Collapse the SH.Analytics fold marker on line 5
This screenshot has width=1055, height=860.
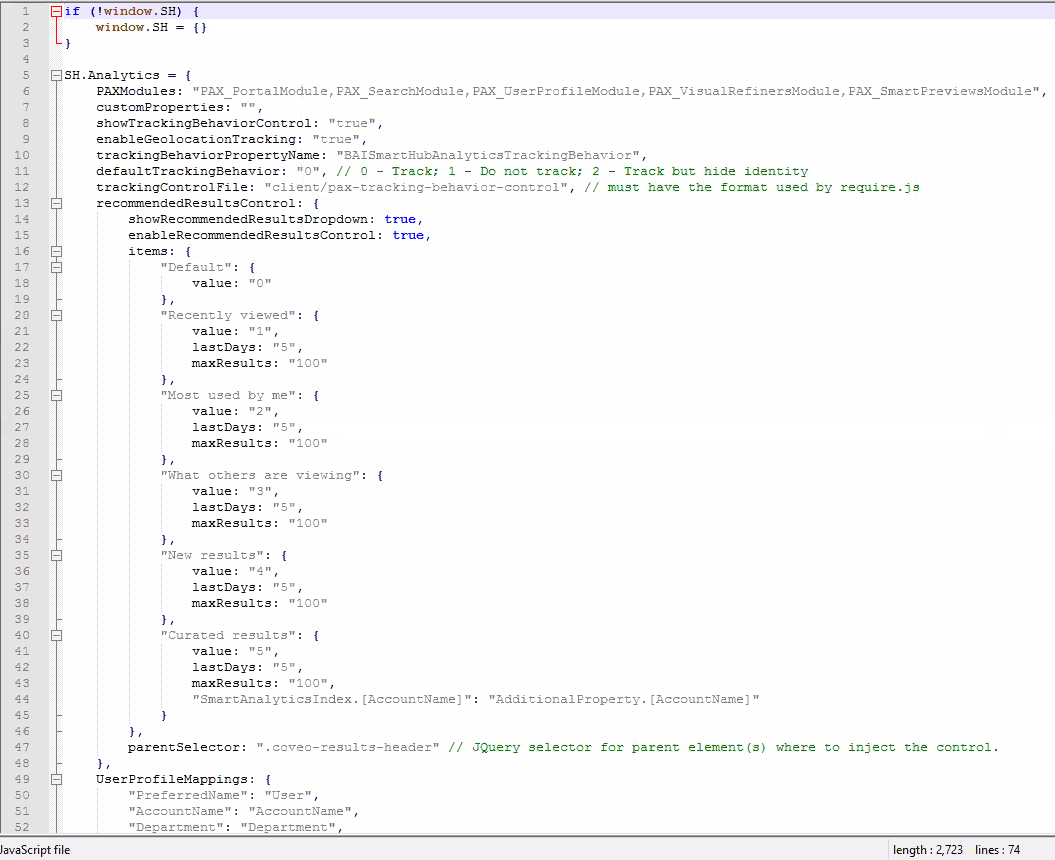tap(56, 75)
